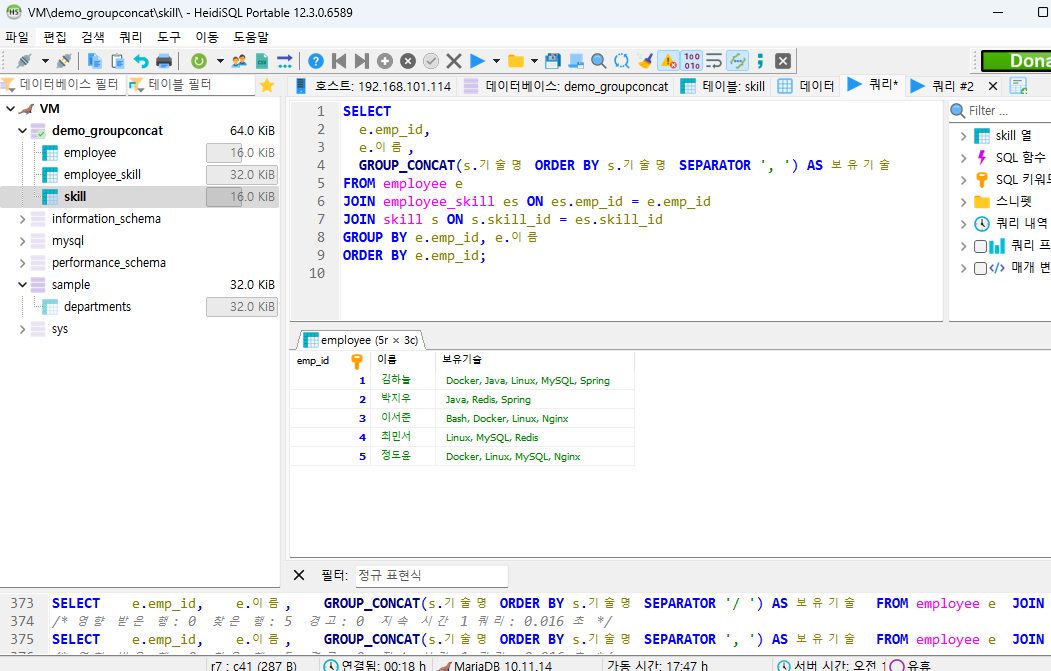Screen dimensions: 1051x671
Task: Click the connect to server plug icon
Action: tap(24, 61)
